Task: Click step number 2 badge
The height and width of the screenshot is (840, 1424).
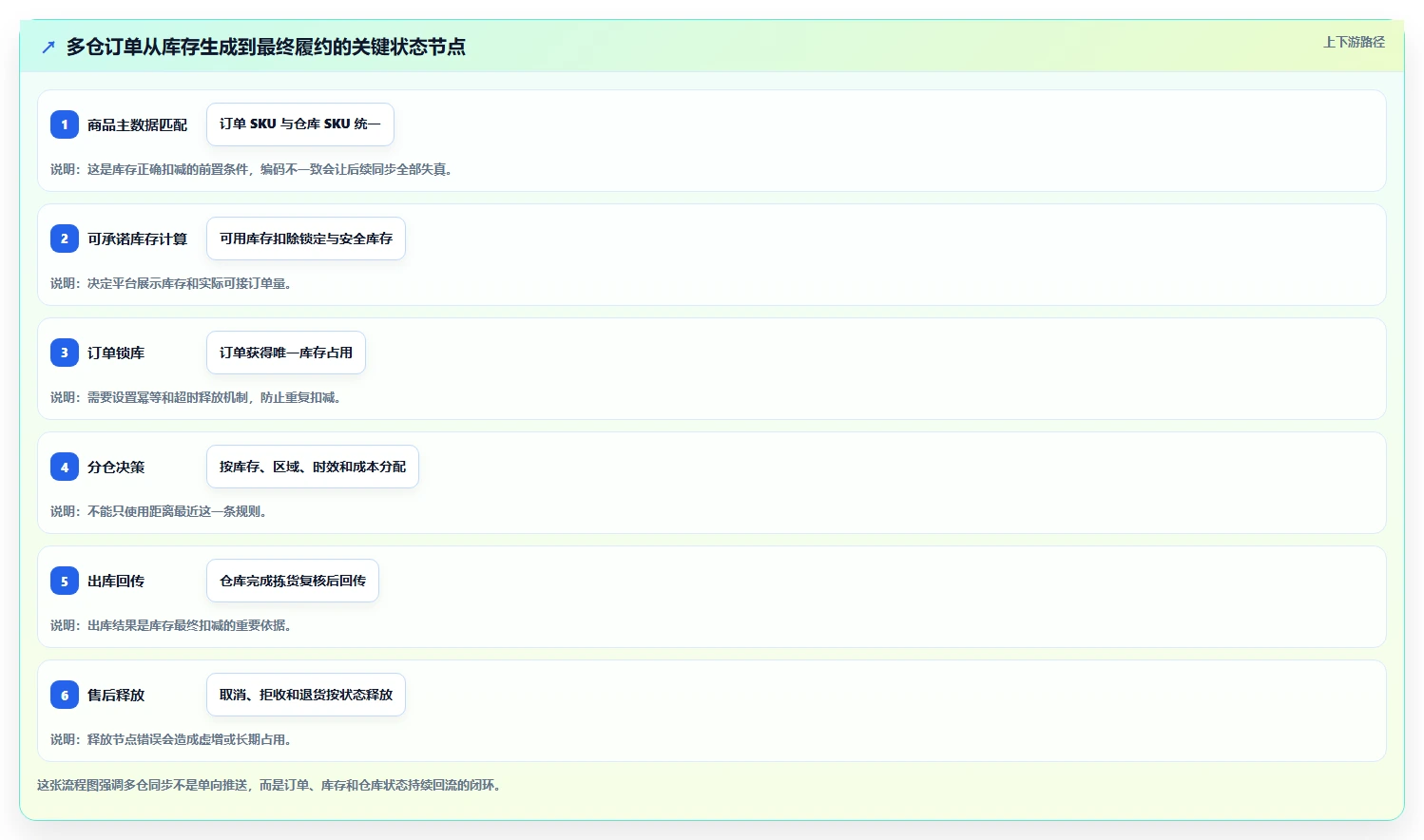Action: pyautogui.click(x=65, y=239)
